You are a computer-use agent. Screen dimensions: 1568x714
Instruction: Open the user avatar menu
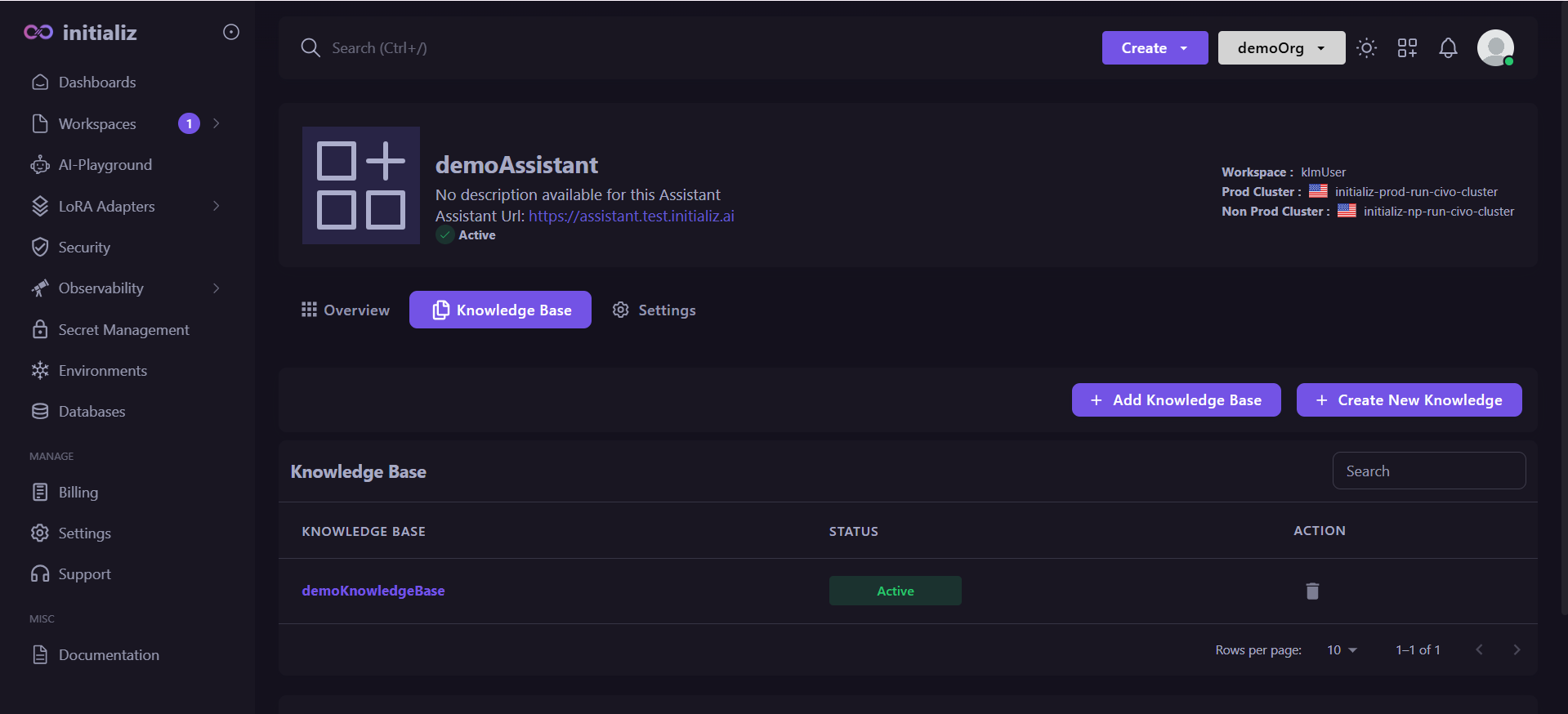coord(1495,47)
